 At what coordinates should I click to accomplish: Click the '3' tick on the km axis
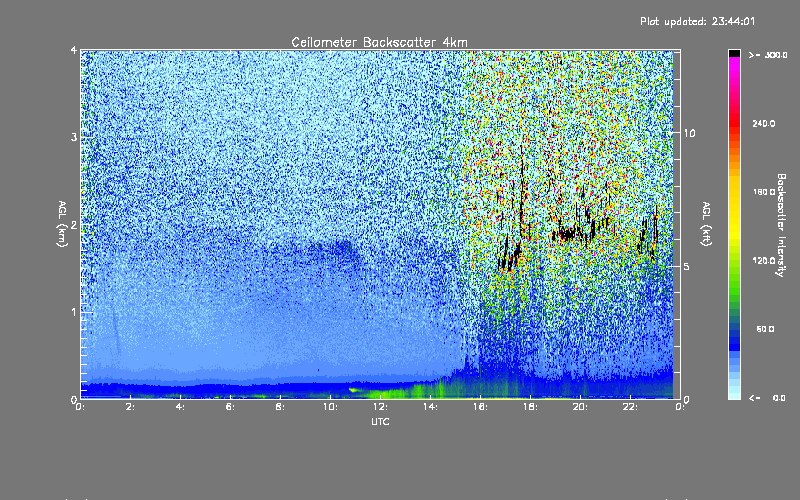pos(74,137)
